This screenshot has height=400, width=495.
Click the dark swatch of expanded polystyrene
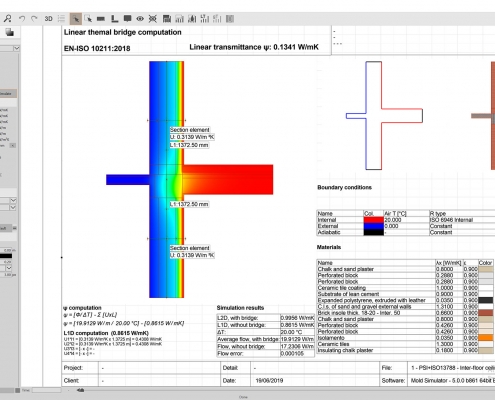tap(486, 300)
